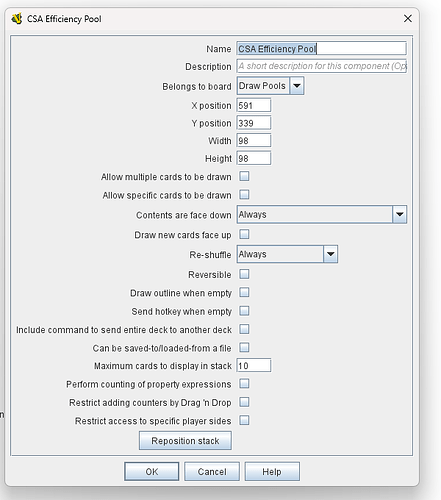441x500 pixels.
Task: Enable Allow multiple cards to be drawn
Action: tap(244, 176)
